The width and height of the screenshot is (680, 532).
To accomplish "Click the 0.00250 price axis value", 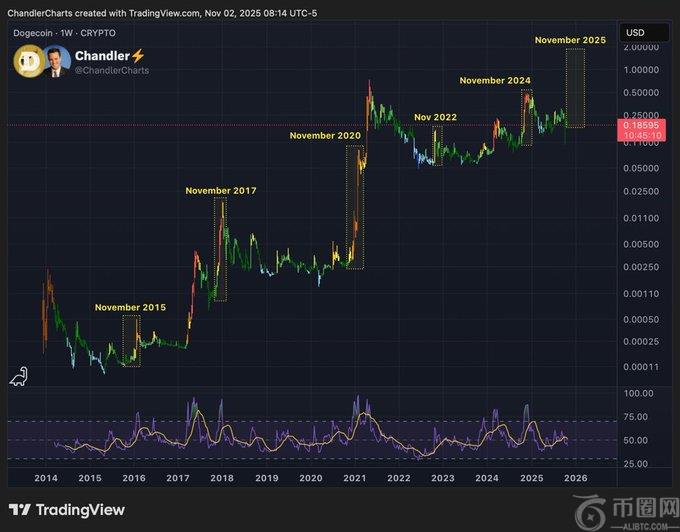I will point(641,267).
